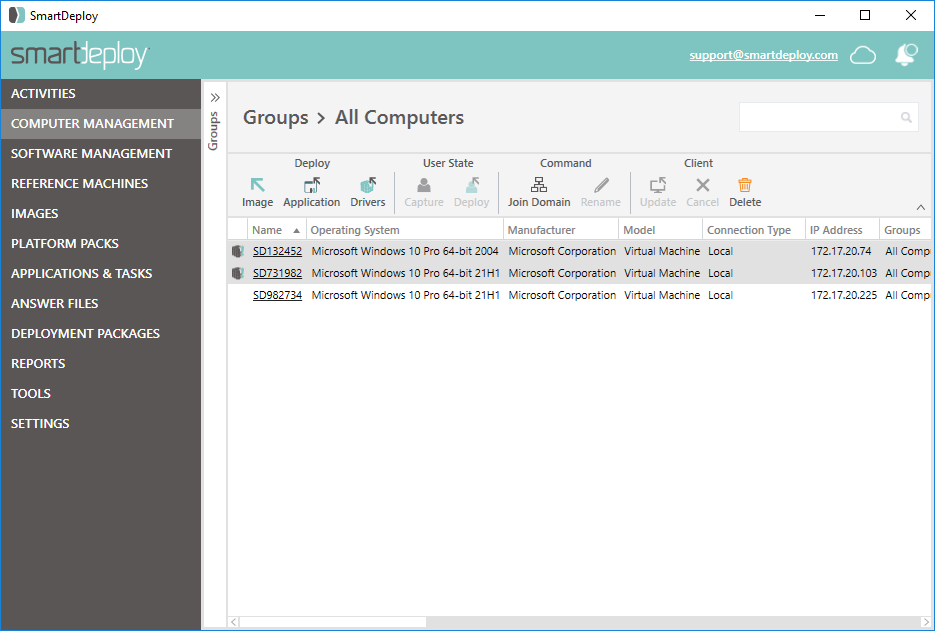
Task: Click Microsoft Corporation cell in SD982734 row
Action: click(562, 295)
